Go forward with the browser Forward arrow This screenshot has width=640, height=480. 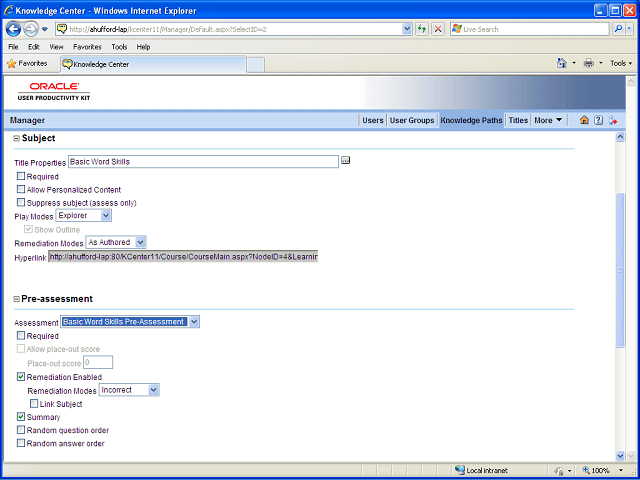[x=31, y=29]
